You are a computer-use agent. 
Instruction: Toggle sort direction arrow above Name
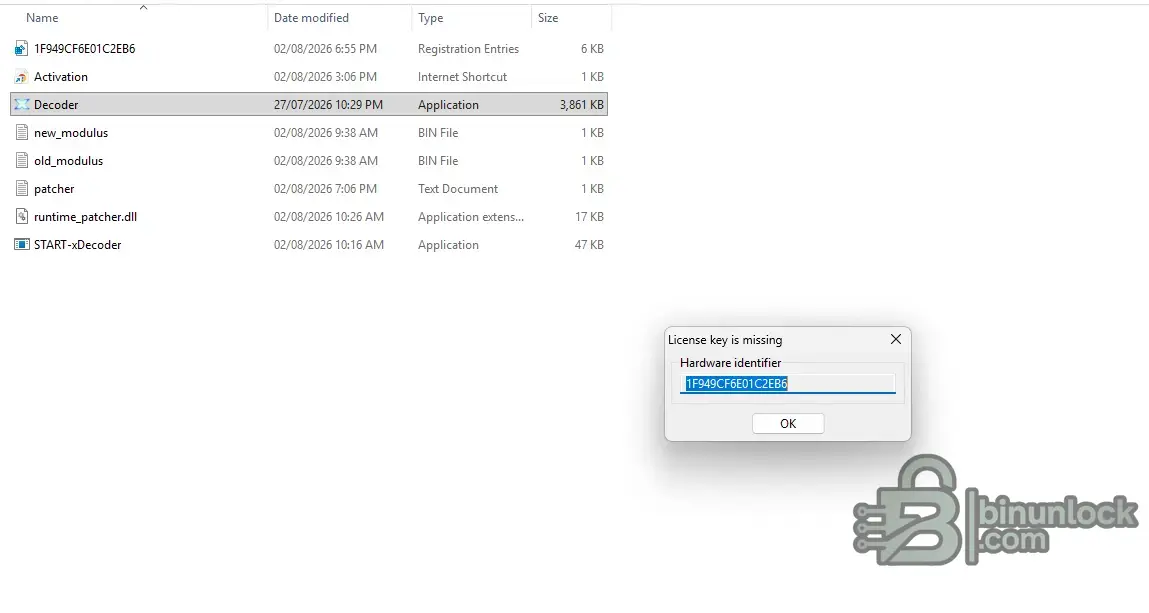click(144, 7)
